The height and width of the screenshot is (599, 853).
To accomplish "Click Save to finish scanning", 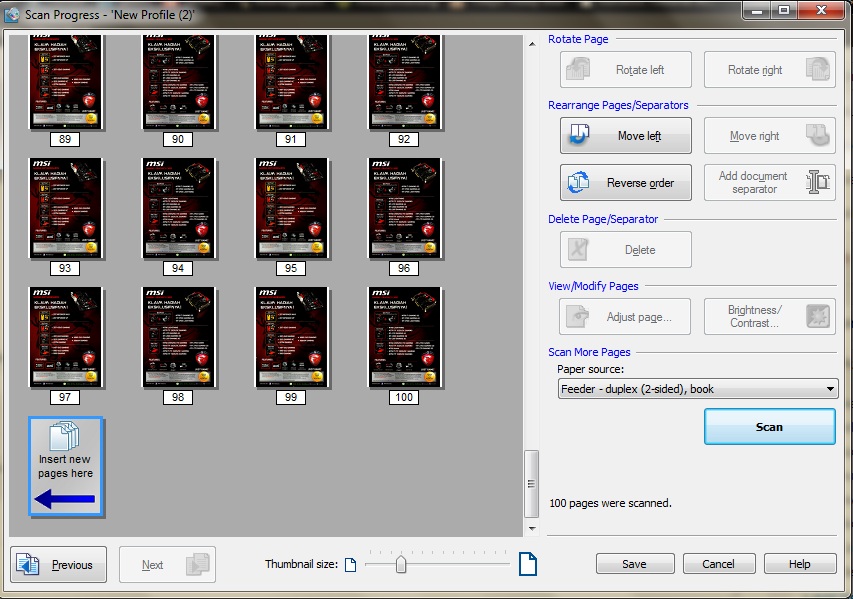I will pyautogui.click(x=634, y=564).
